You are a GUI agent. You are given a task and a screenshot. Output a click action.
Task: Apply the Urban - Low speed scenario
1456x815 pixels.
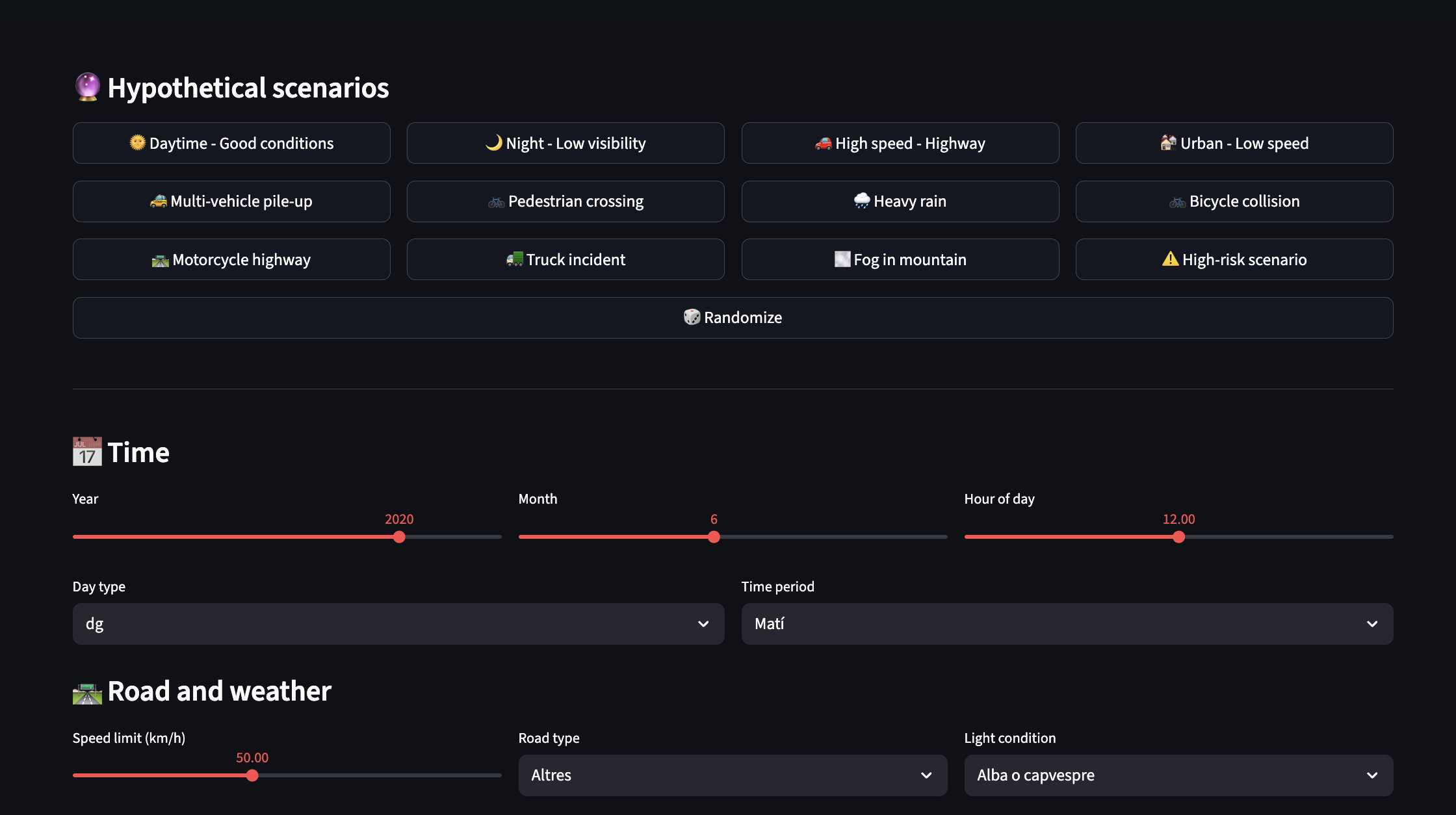(1234, 143)
